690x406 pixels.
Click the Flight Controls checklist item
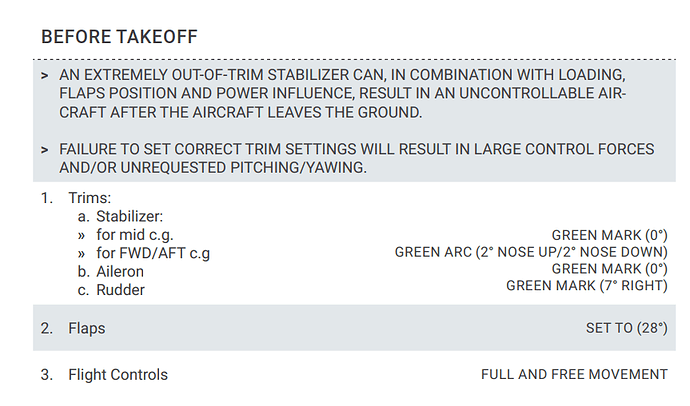click(118, 375)
